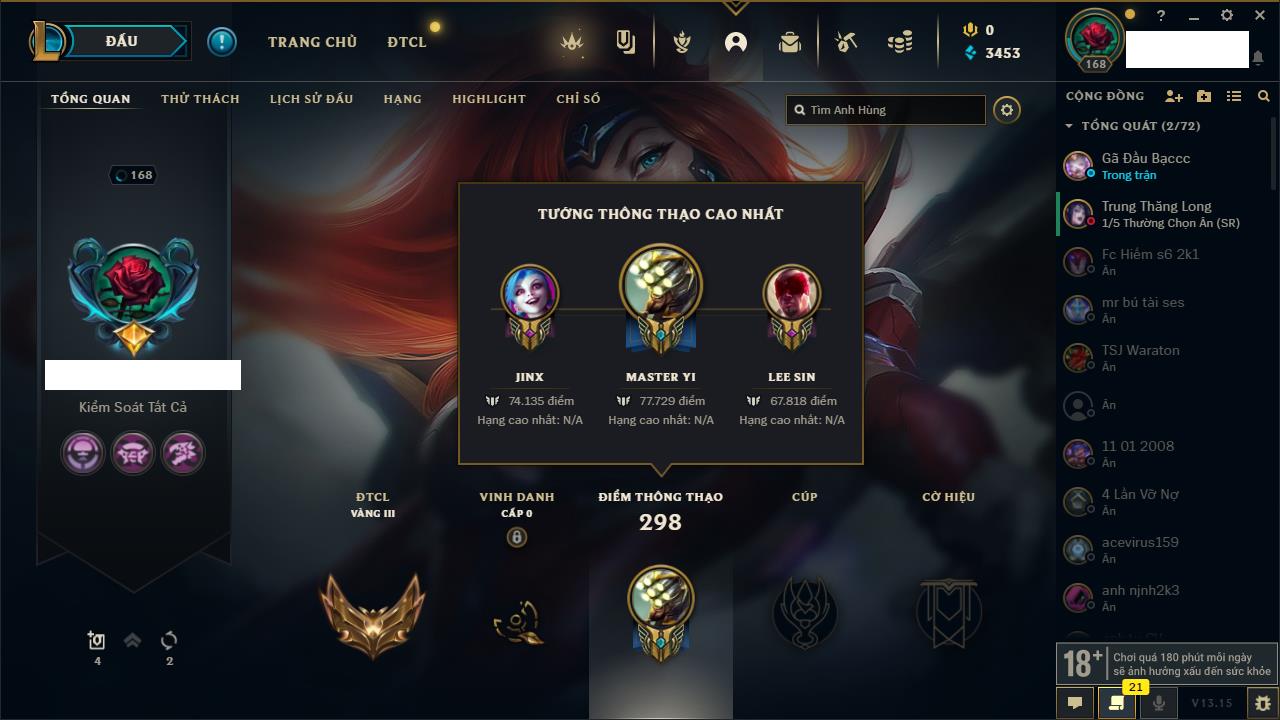Switch to the THỬ THÁCH tab
The image size is (1280, 720).
point(200,99)
